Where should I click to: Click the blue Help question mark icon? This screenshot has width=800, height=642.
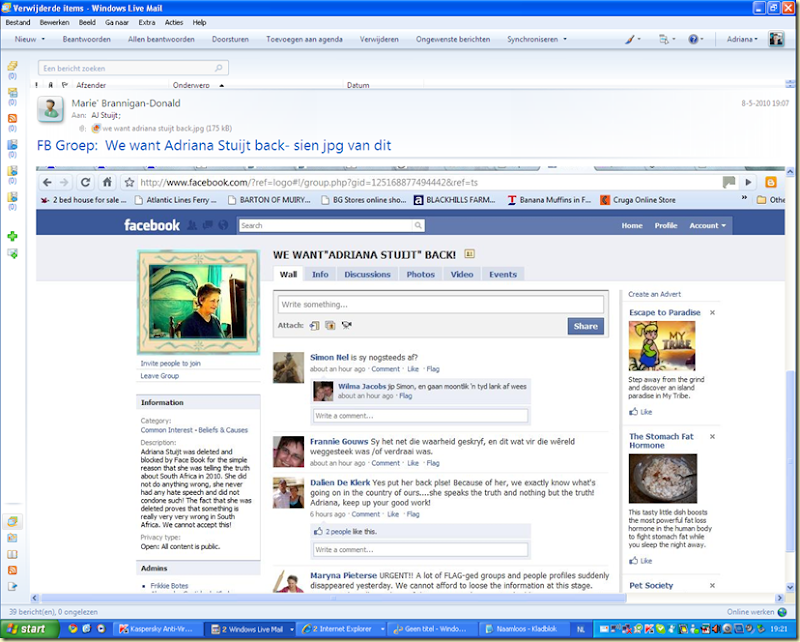click(x=693, y=39)
